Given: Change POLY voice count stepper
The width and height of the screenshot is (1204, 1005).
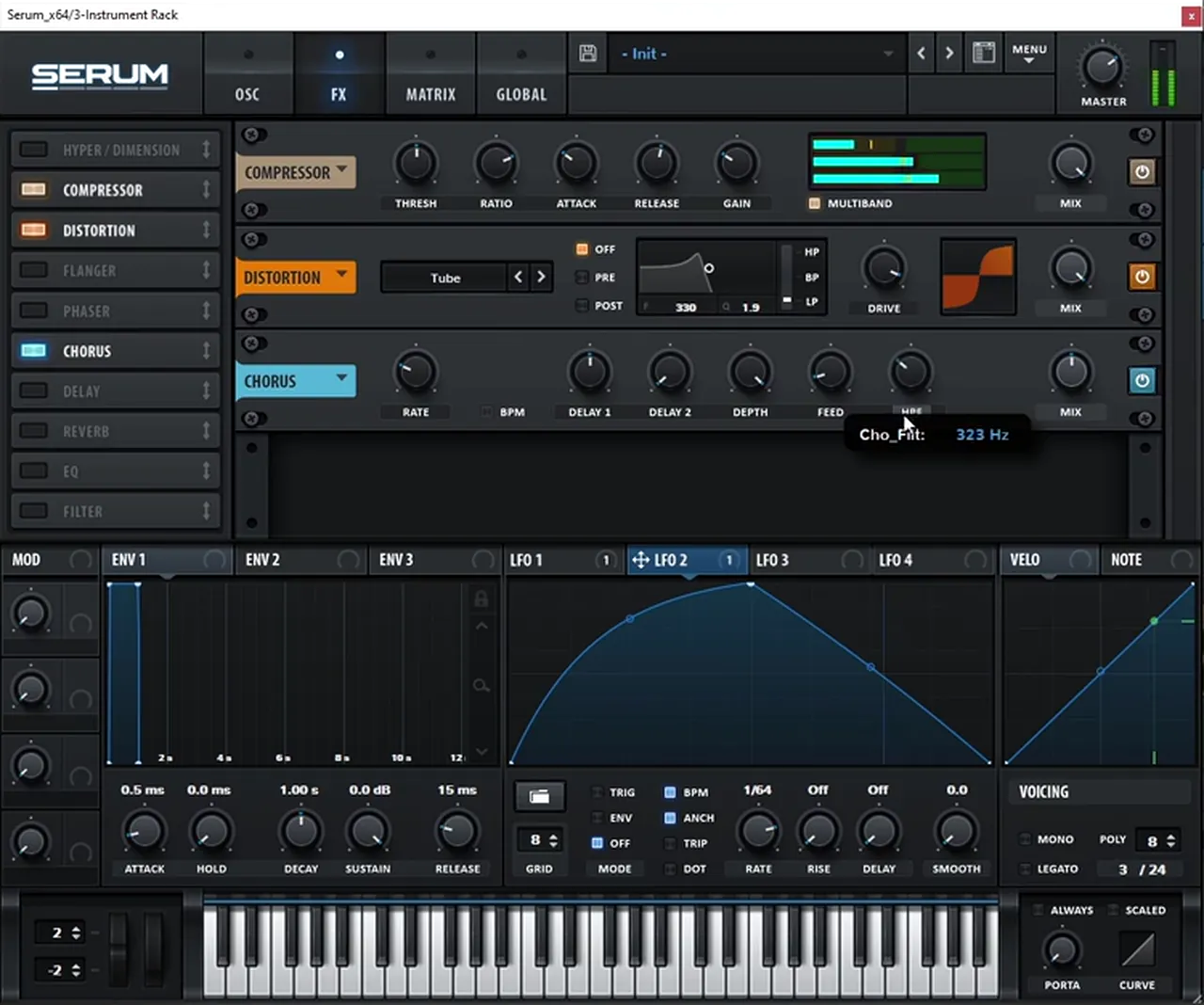Looking at the screenshot, I should pyautogui.click(x=1171, y=840).
